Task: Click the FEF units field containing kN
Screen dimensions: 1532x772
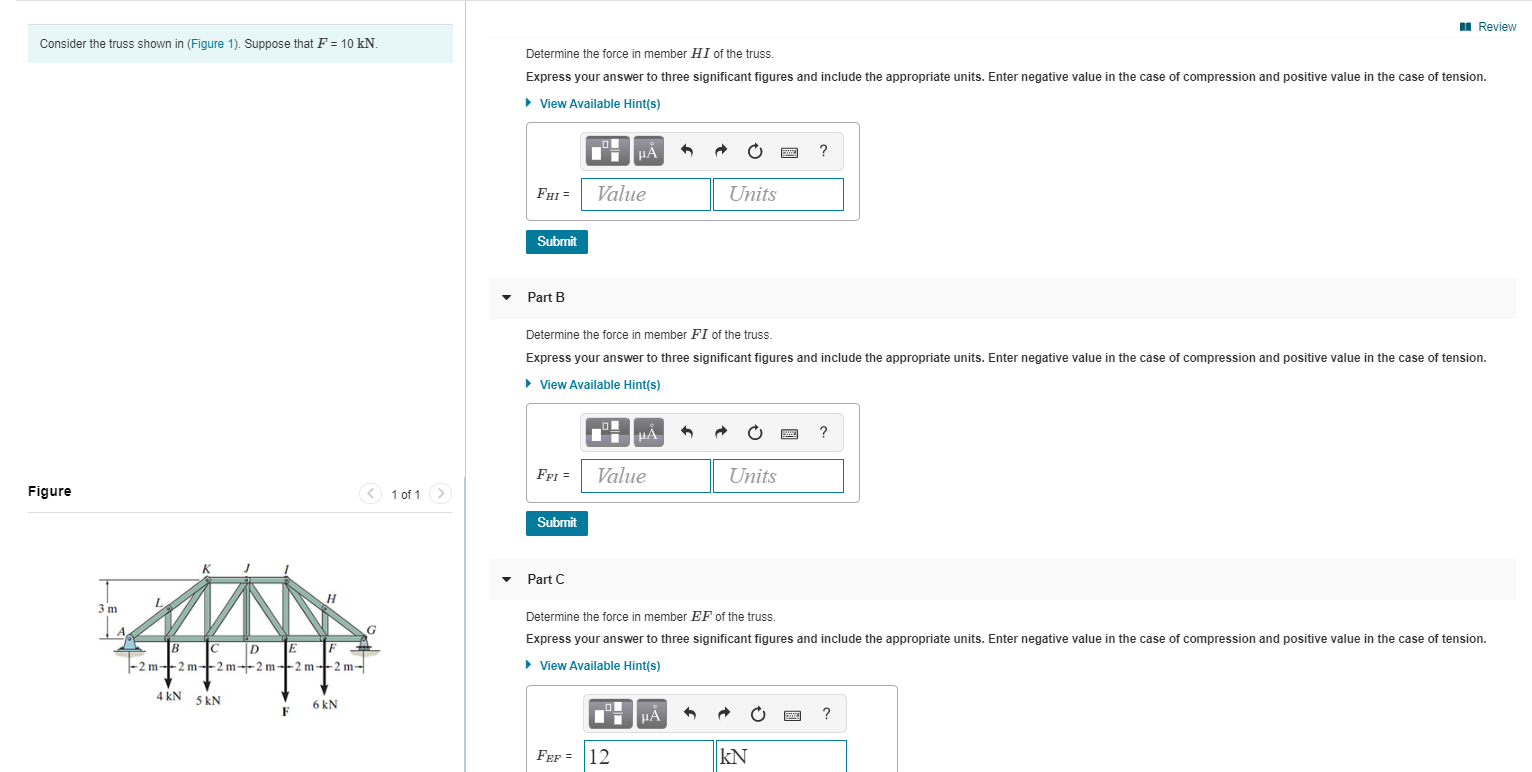Action: 781,756
